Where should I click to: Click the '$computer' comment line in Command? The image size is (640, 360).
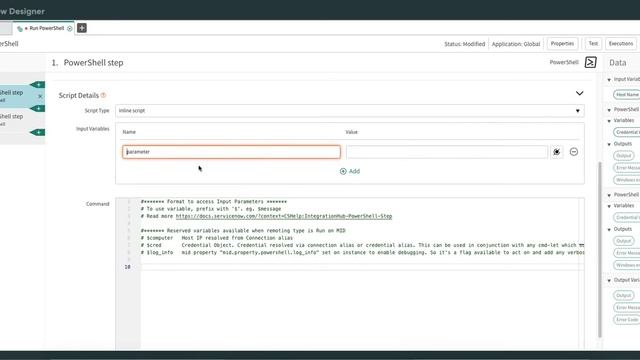pos(217,238)
